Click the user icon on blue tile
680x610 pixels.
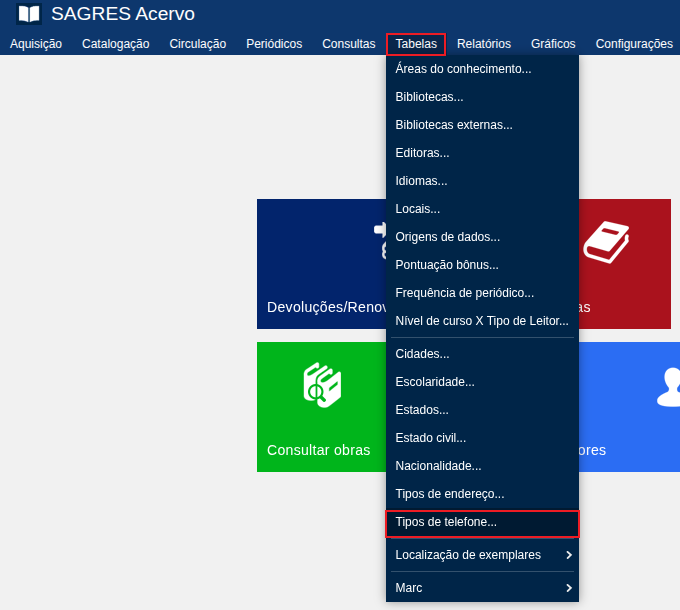click(668, 387)
